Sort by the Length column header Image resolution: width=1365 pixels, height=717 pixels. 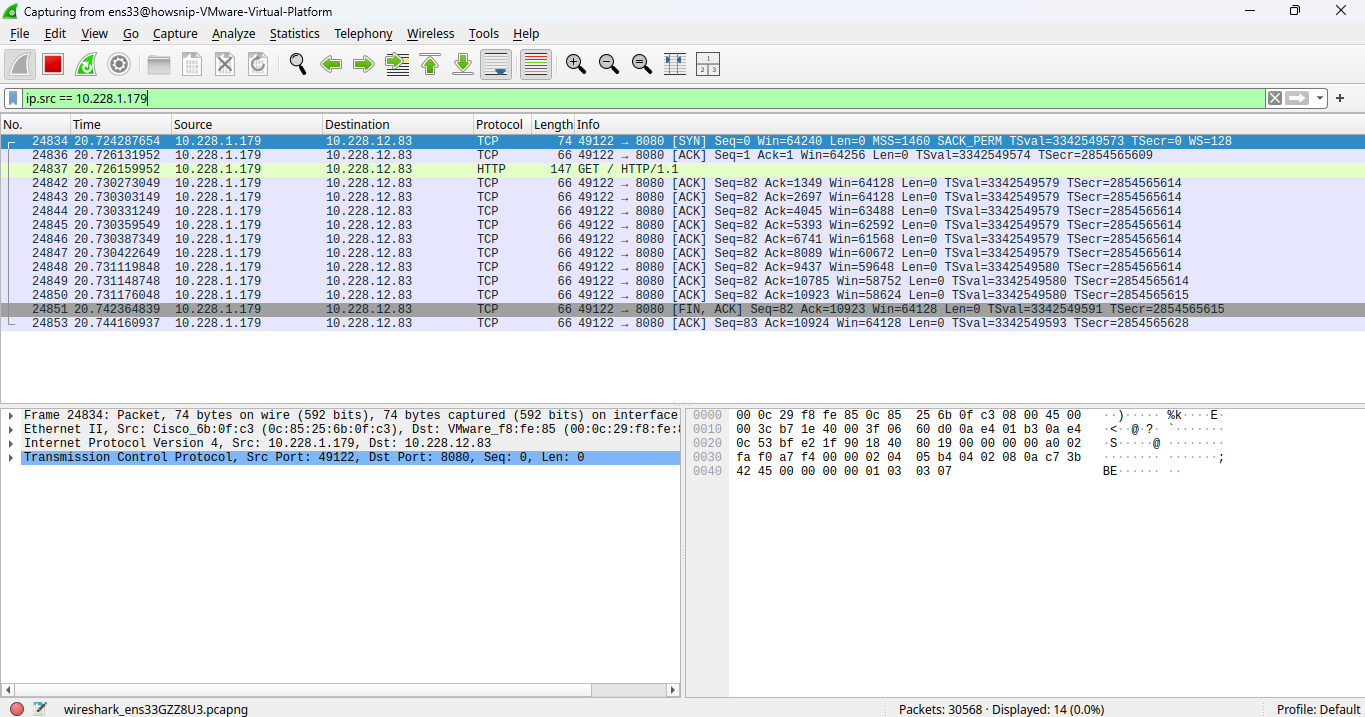[x=552, y=125]
